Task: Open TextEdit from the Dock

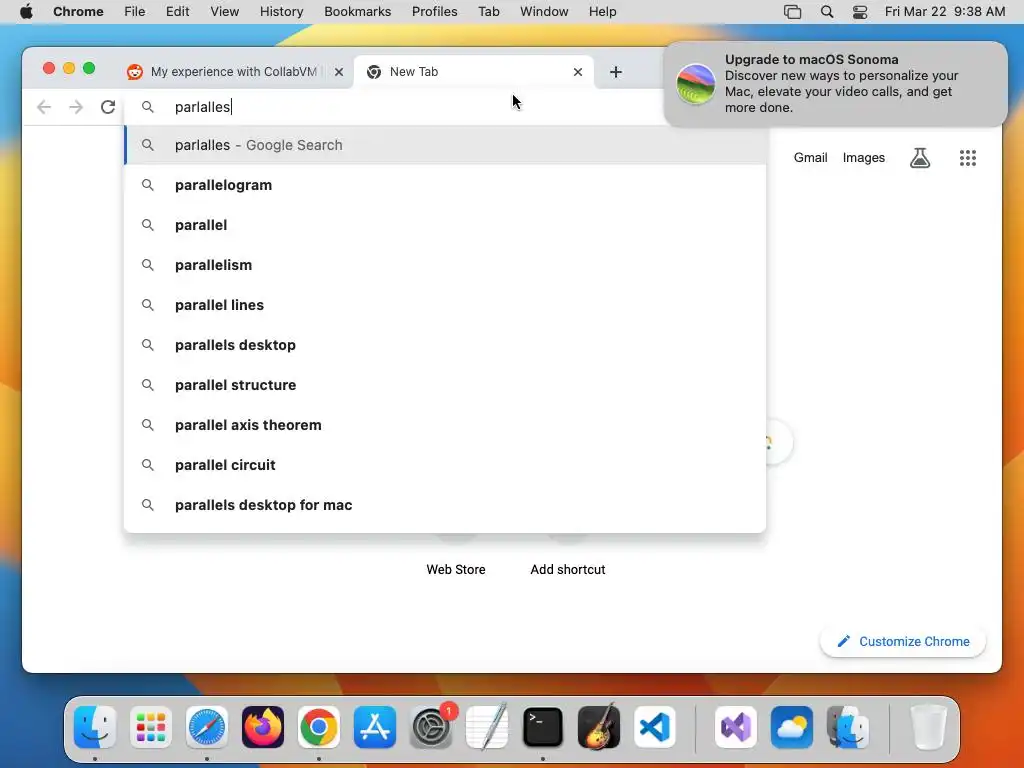Action: 487,727
